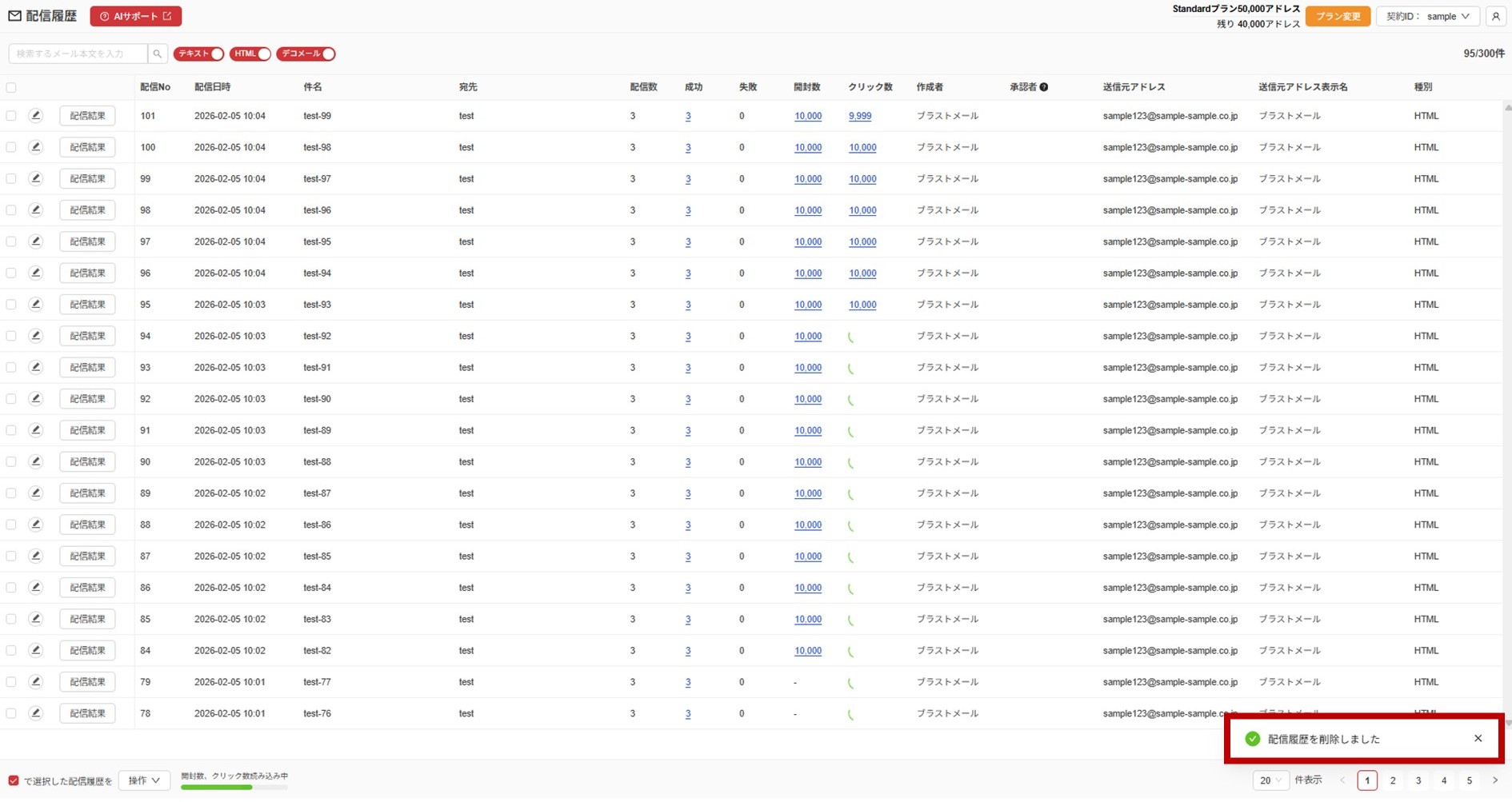Click the mail body search input field

[78, 54]
